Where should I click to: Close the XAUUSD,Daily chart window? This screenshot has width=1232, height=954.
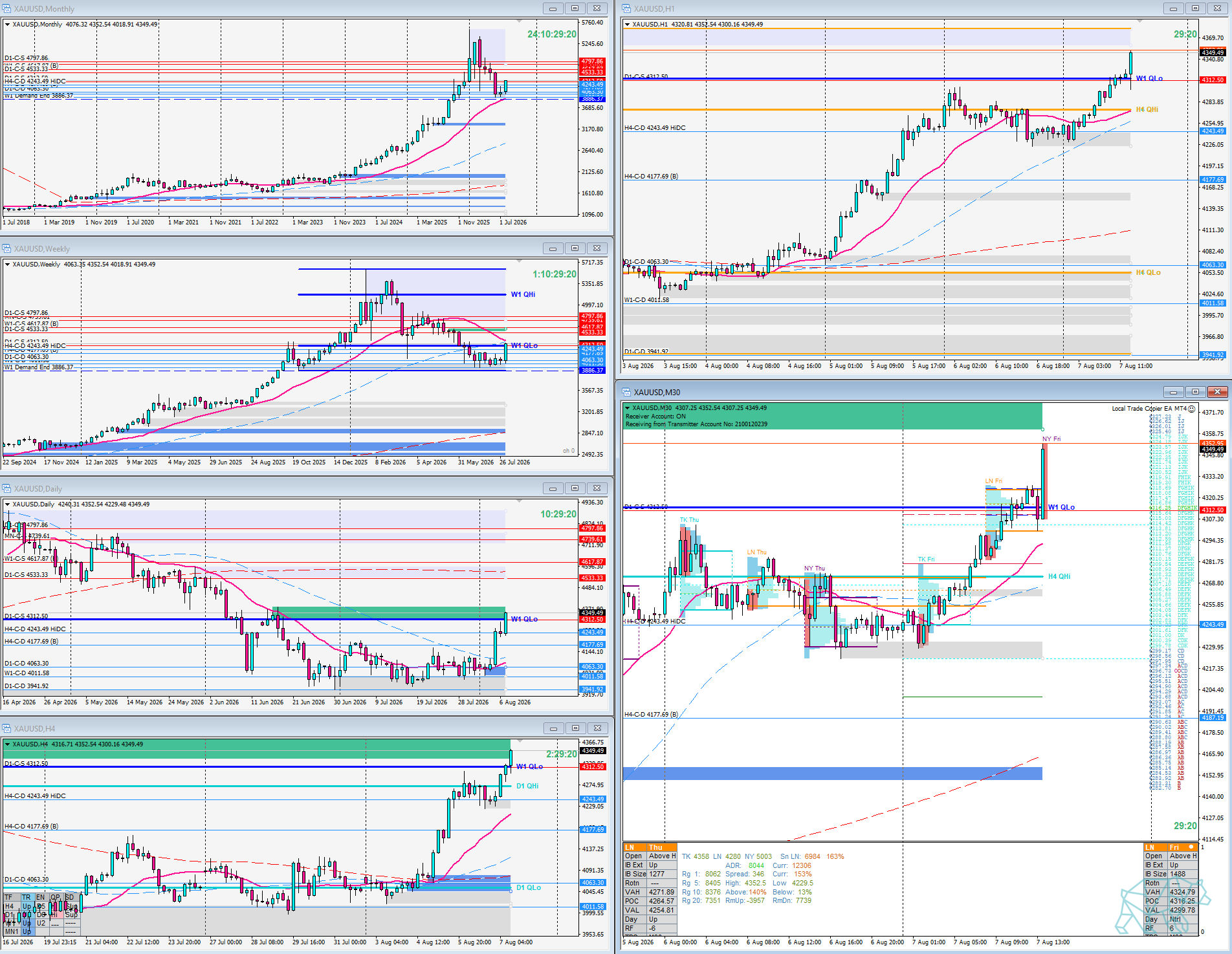597,488
